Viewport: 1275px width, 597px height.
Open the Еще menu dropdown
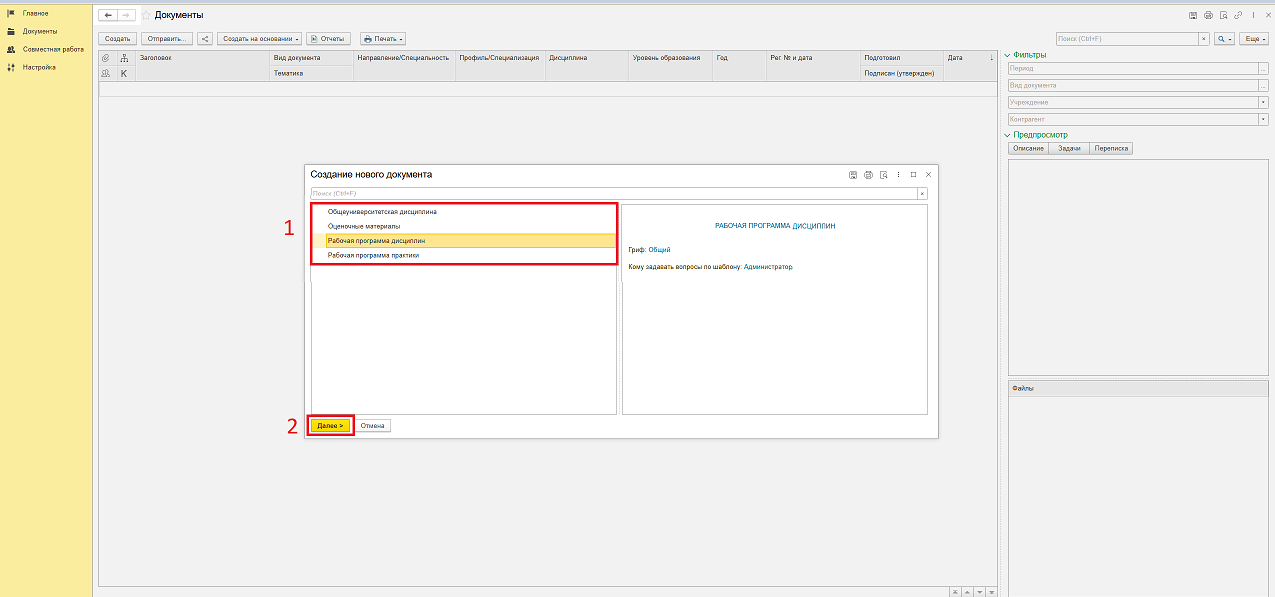[1253, 39]
